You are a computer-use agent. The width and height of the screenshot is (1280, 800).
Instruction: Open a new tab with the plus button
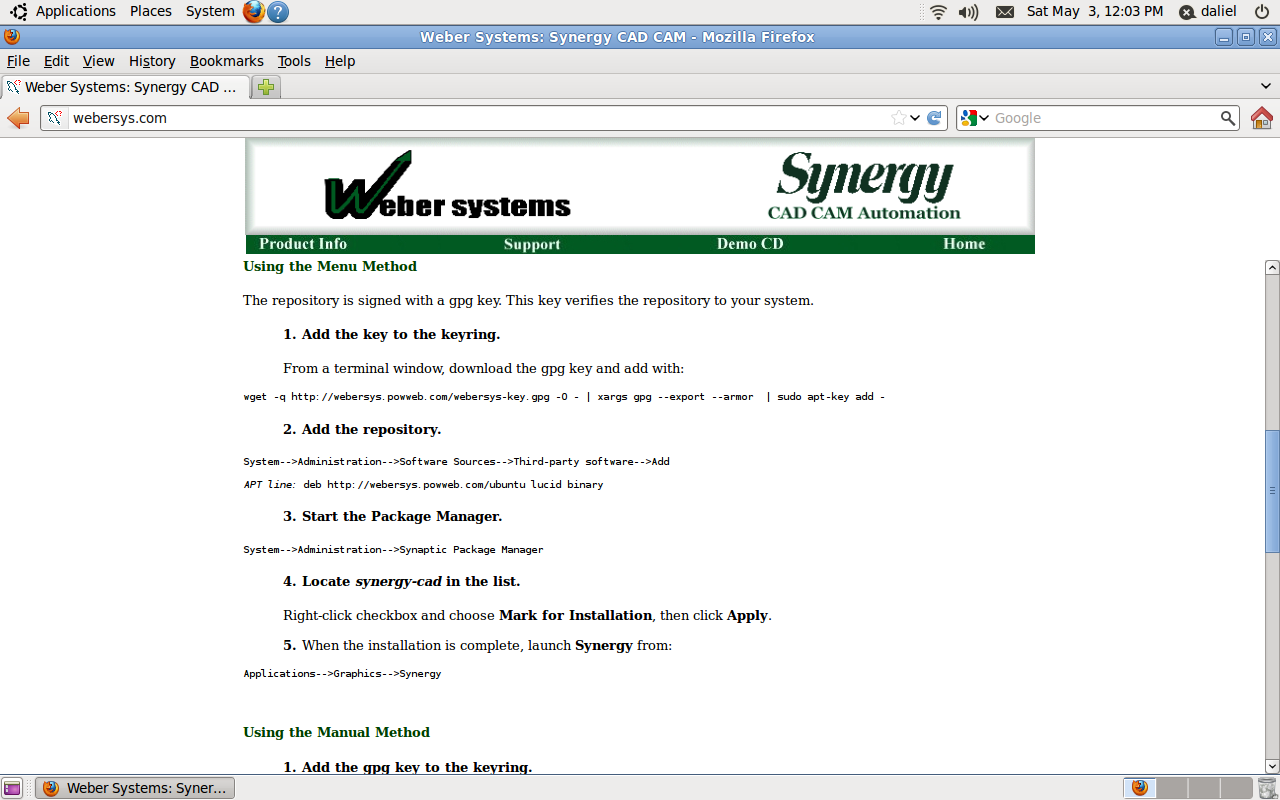pyautogui.click(x=266, y=87)
